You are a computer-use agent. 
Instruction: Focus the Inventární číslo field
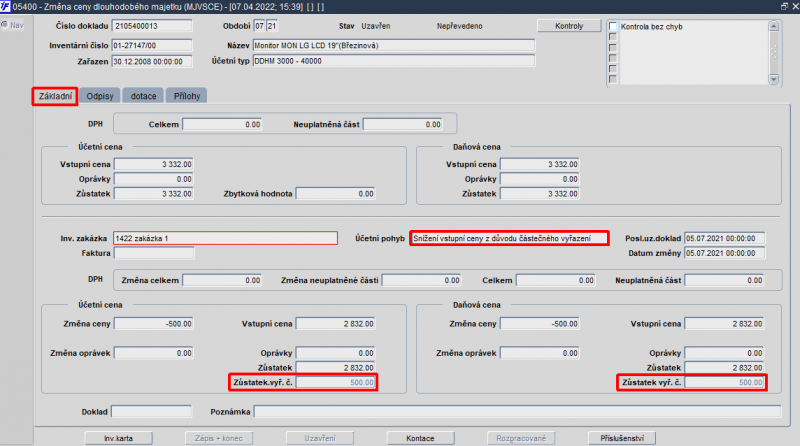pos(152,45)
